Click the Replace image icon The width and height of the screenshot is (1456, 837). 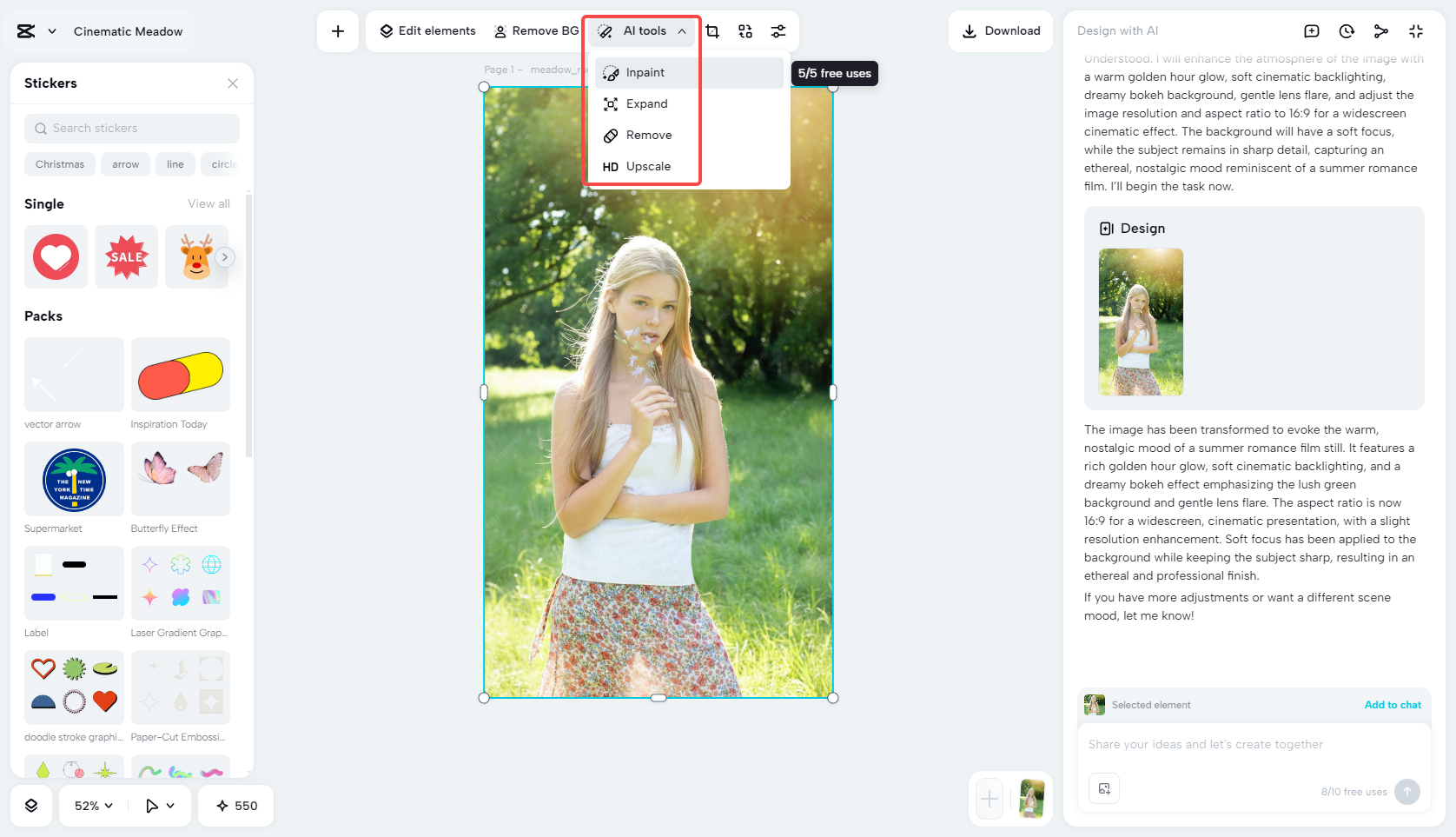[745, 30]
